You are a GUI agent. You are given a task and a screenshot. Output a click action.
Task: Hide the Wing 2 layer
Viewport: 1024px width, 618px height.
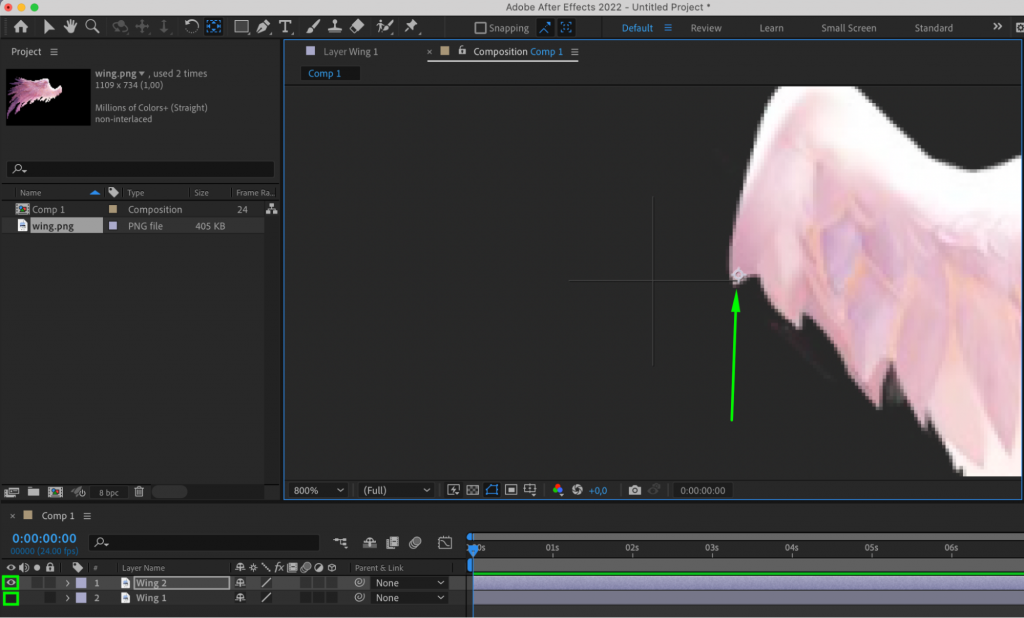[10, 582]
